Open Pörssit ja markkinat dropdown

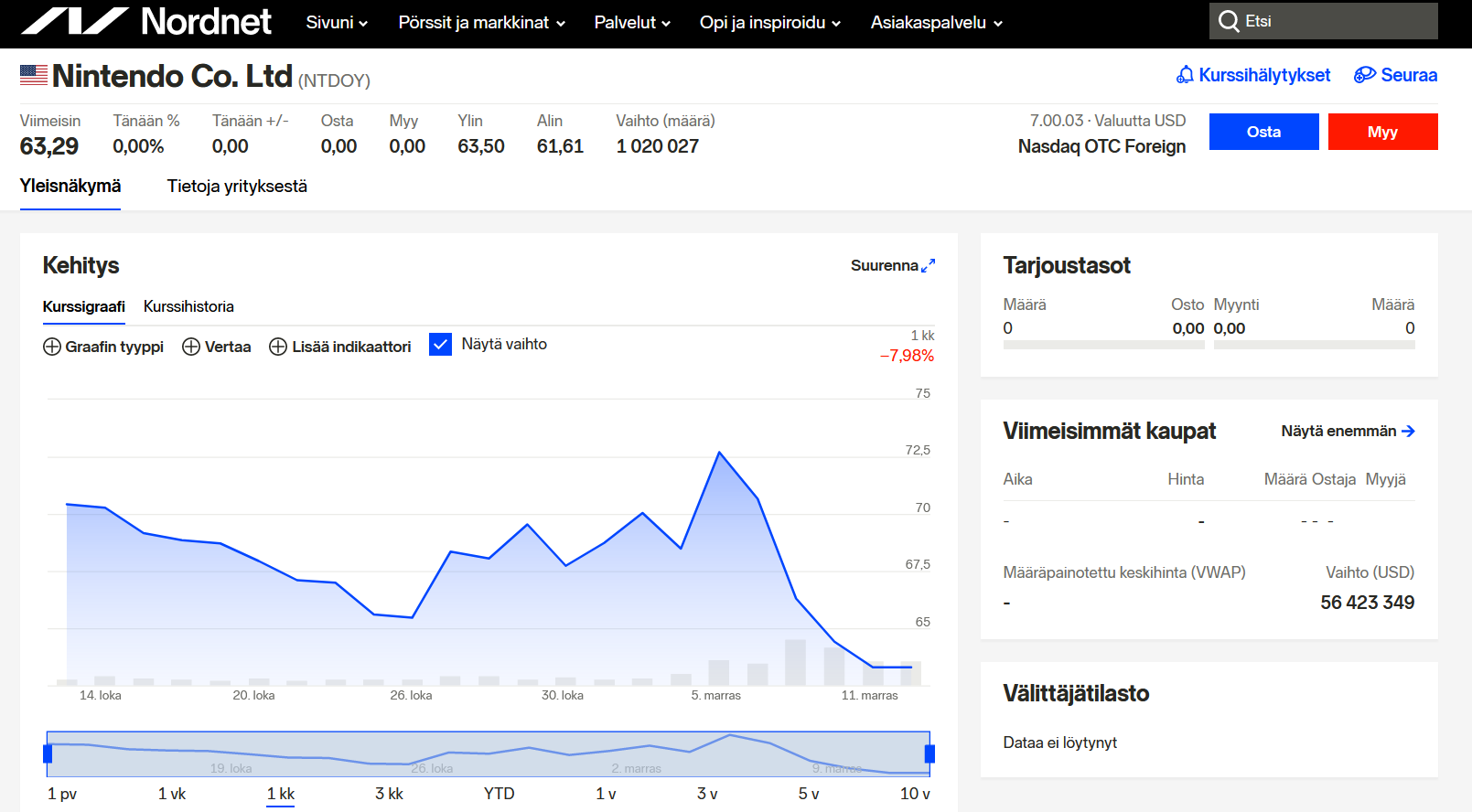pos(481,23)
